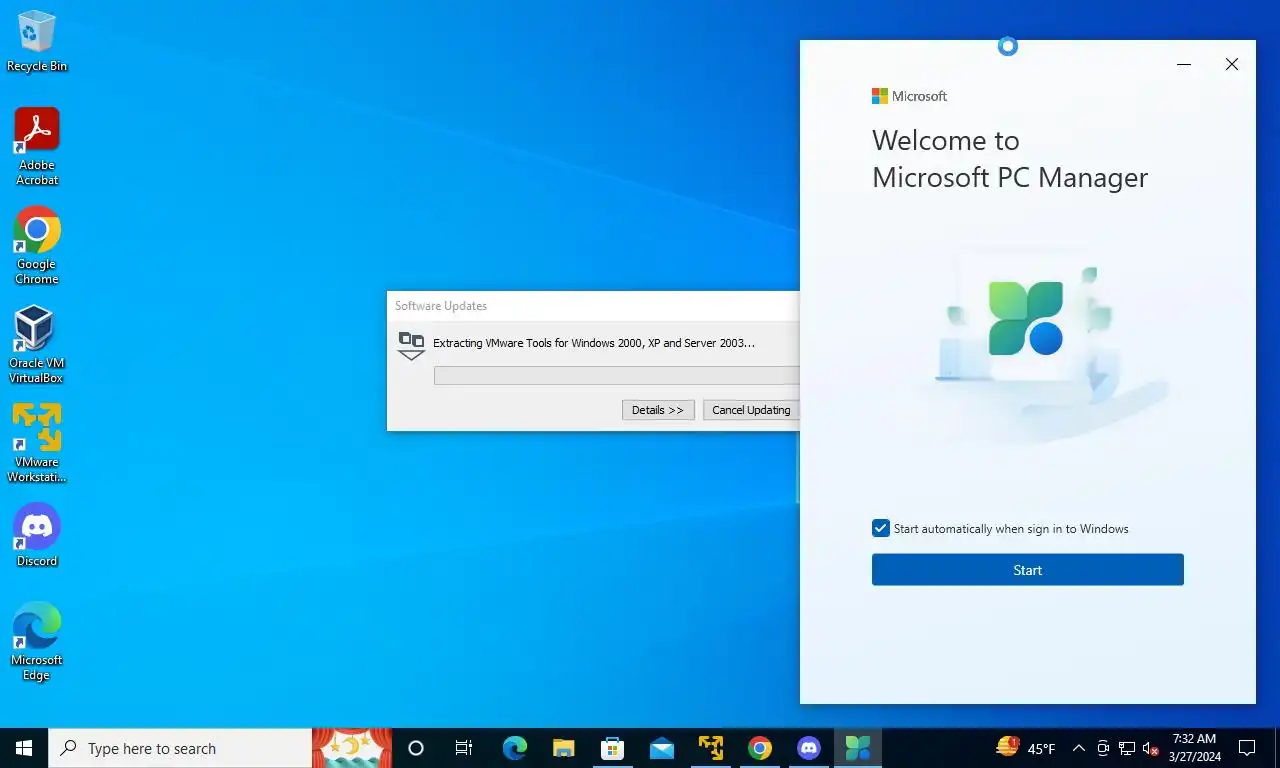This screenshot has width=1280, height=768.
Task: Show hidden system tray icons
Action: 1078,748
